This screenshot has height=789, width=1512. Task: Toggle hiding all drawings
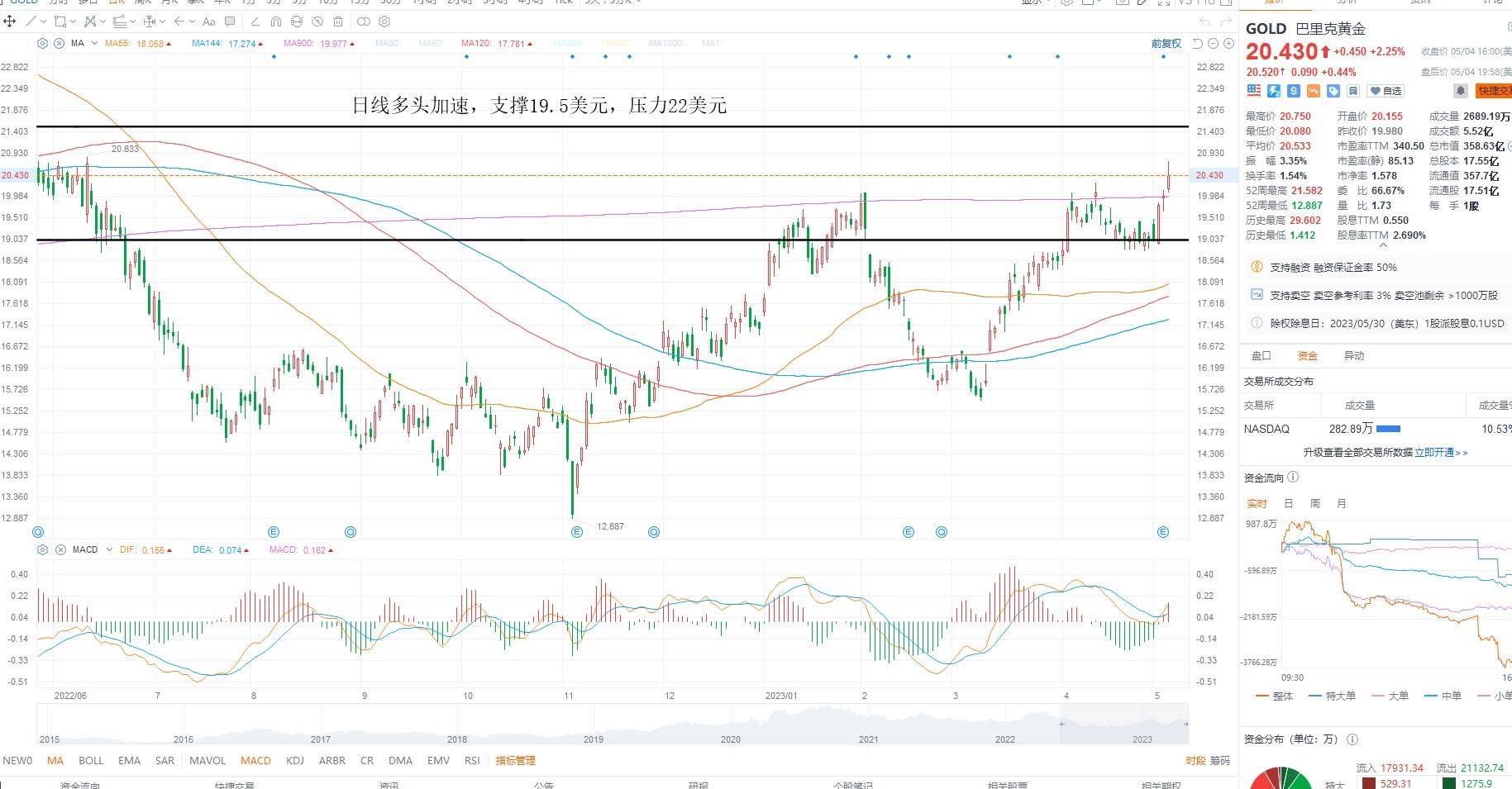tap(317, 21)
